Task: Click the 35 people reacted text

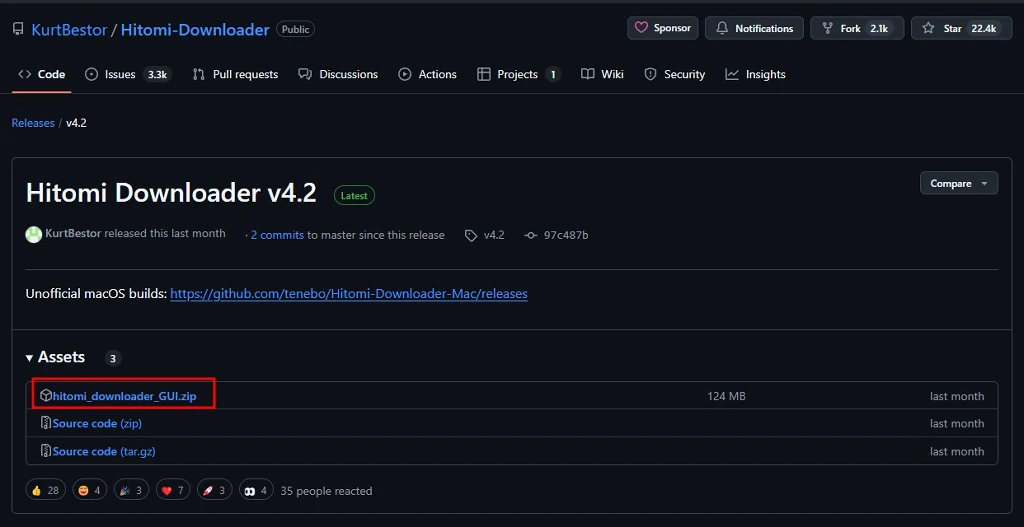Action: pyautogui.click(x=326, y=490)
